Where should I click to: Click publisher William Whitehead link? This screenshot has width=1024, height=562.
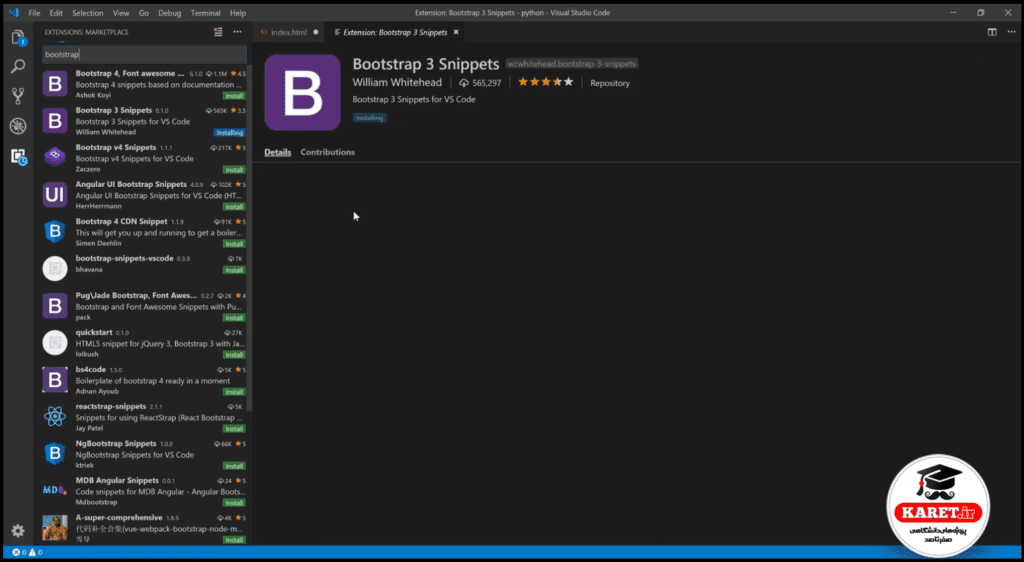[396, 82]
